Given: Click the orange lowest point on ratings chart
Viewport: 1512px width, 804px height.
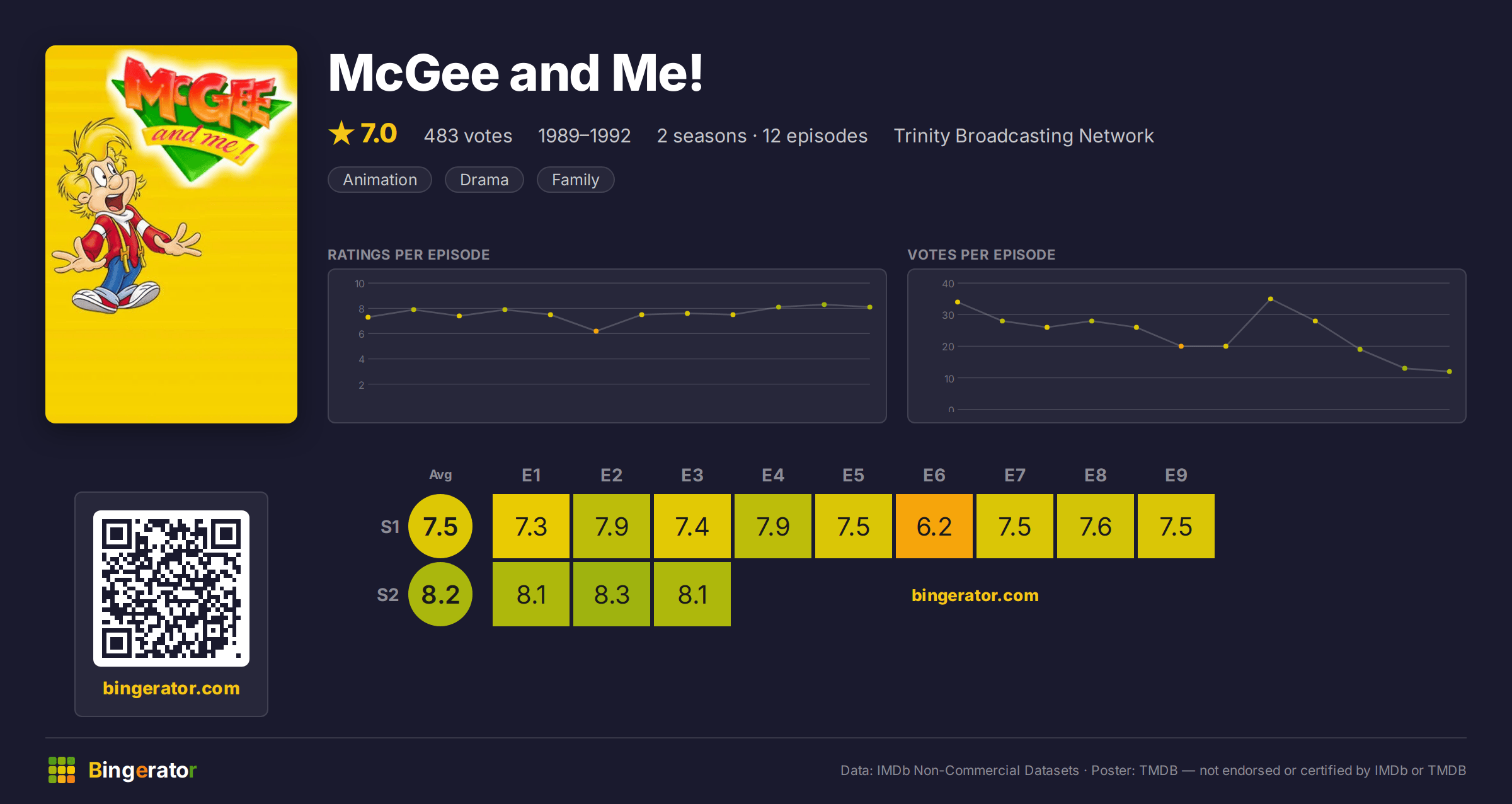Looking at the screenshot, I should 596,331.
